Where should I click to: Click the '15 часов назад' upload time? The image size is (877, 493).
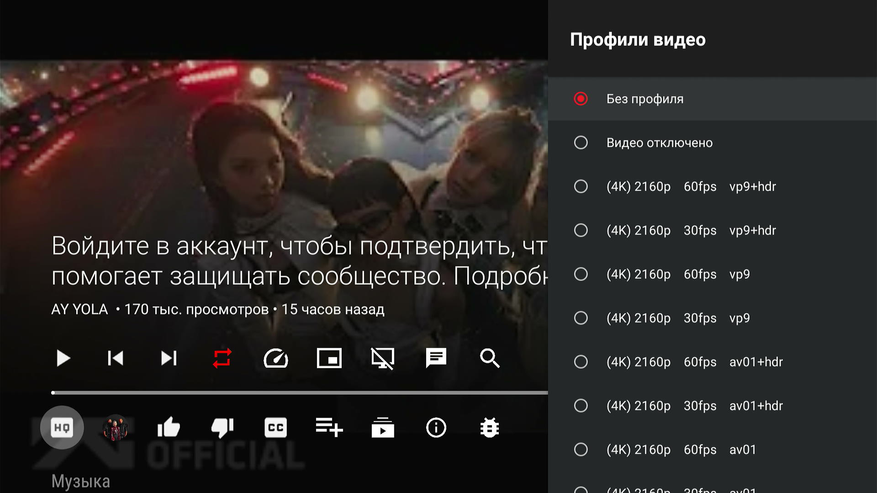click(x=333, y=309)
